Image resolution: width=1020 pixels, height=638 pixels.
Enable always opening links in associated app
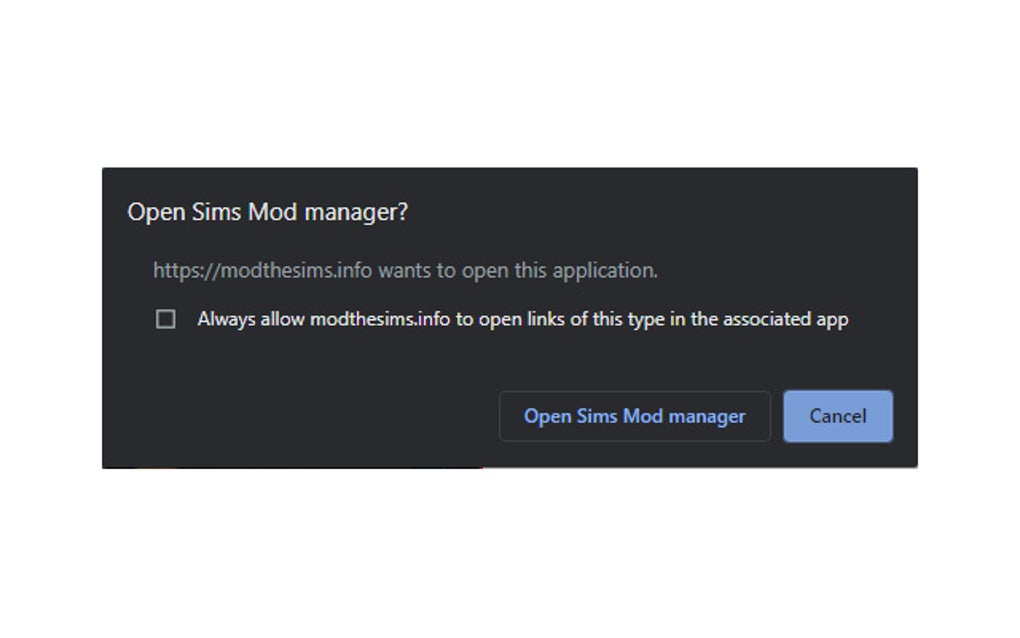[x=166, y=320]
